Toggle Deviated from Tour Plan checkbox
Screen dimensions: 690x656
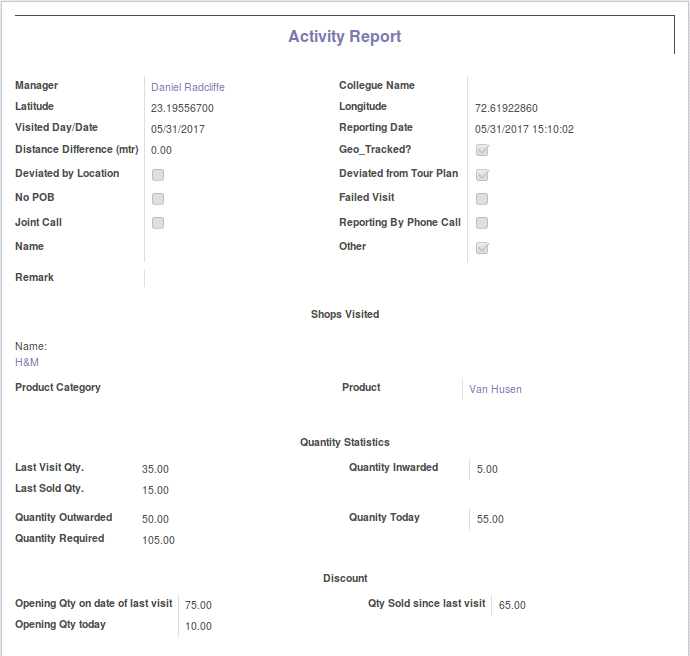click(x=482, y=175)
